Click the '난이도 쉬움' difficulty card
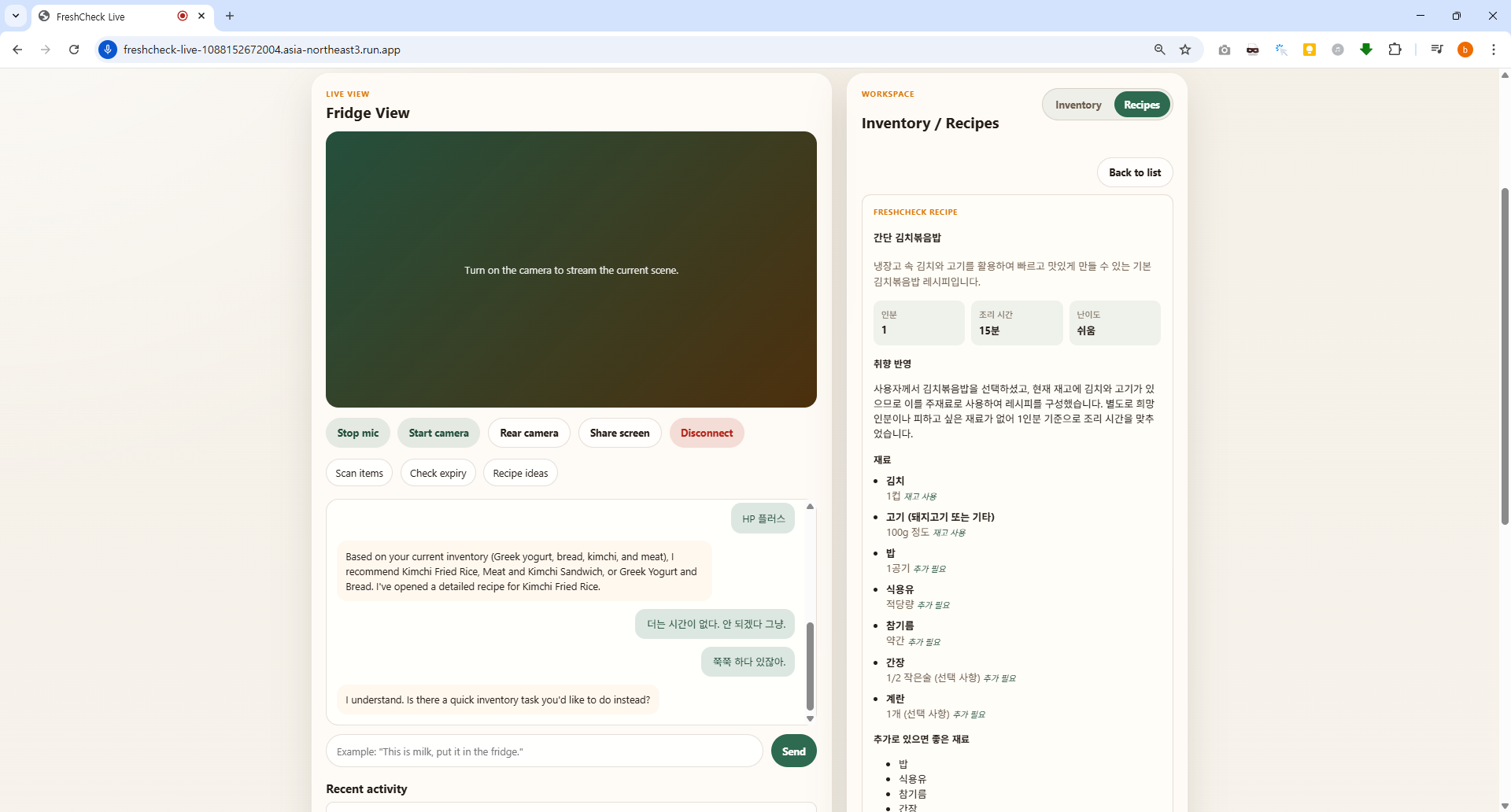Viewport: 1511px width, 812px height. (x=1114, y=323)
